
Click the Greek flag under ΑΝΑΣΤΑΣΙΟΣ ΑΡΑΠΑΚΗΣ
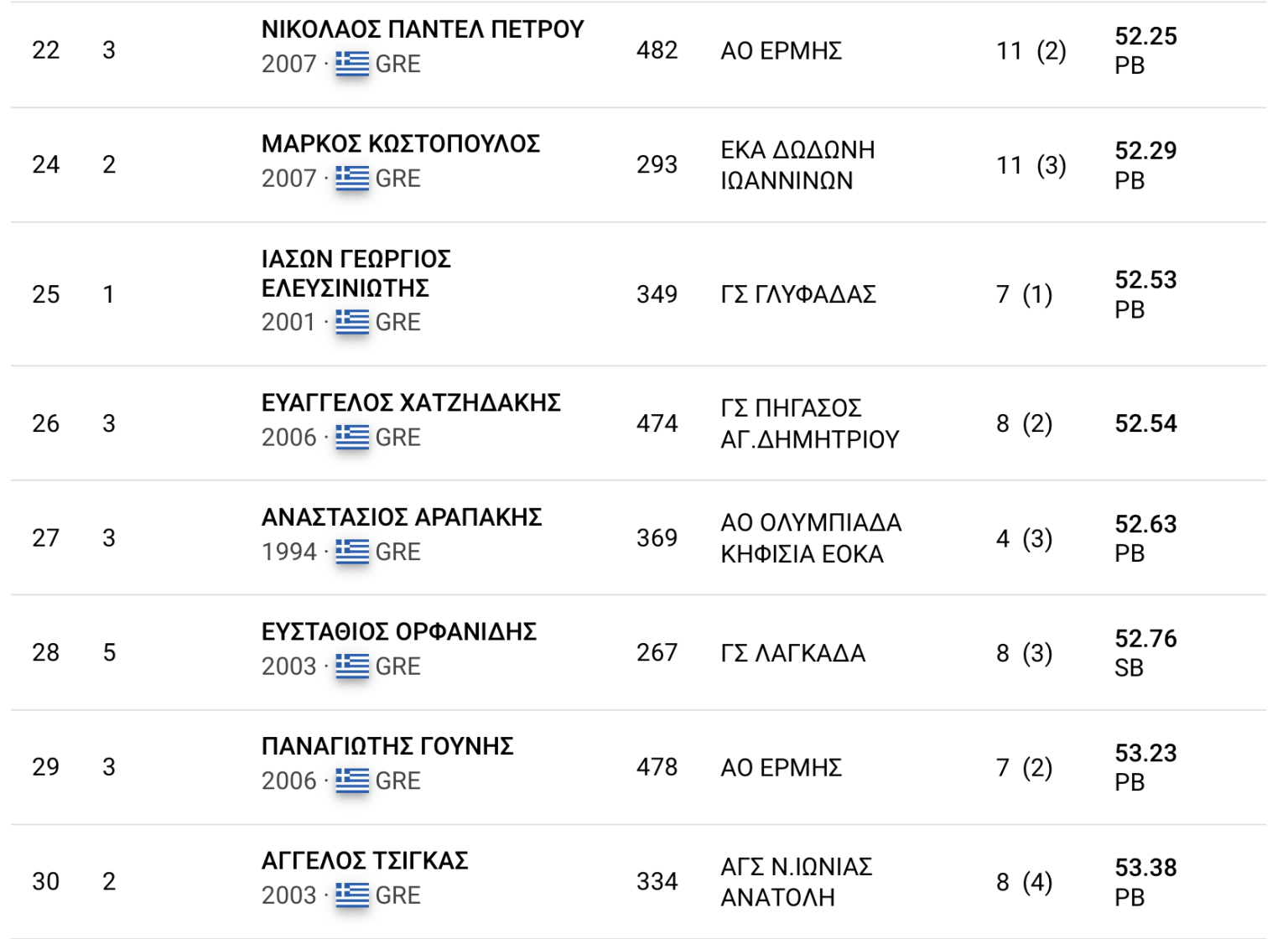(352, 552)
